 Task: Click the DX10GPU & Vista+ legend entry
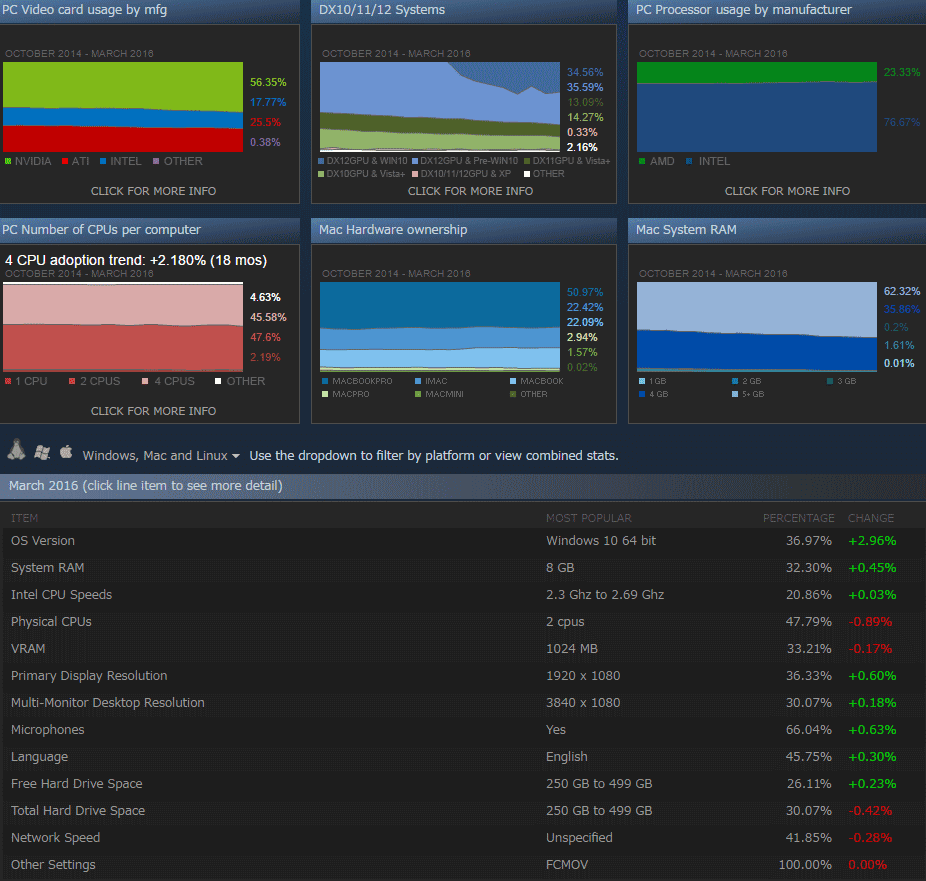point(361,174)
